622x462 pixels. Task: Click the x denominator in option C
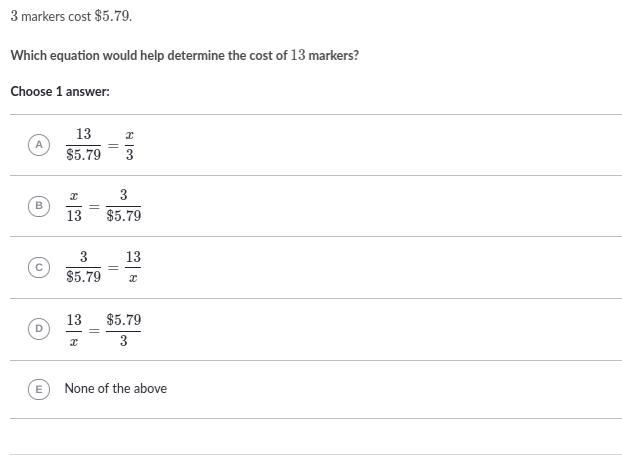pyautogui.click(x=133, y=278)
